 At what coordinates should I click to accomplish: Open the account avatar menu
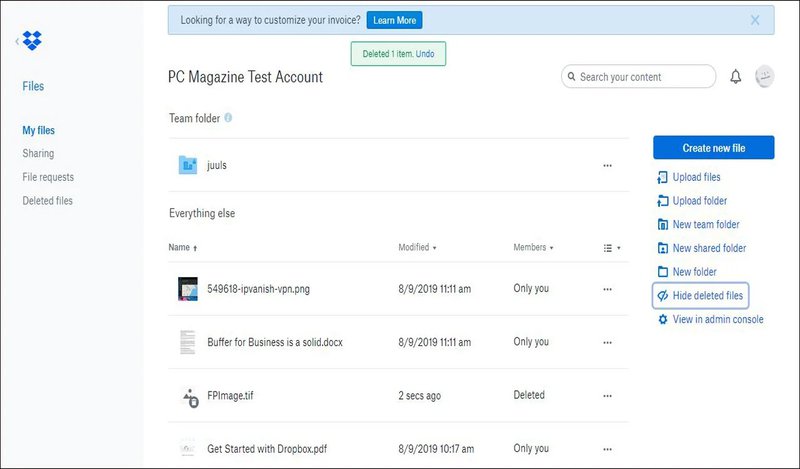point(764,77)
